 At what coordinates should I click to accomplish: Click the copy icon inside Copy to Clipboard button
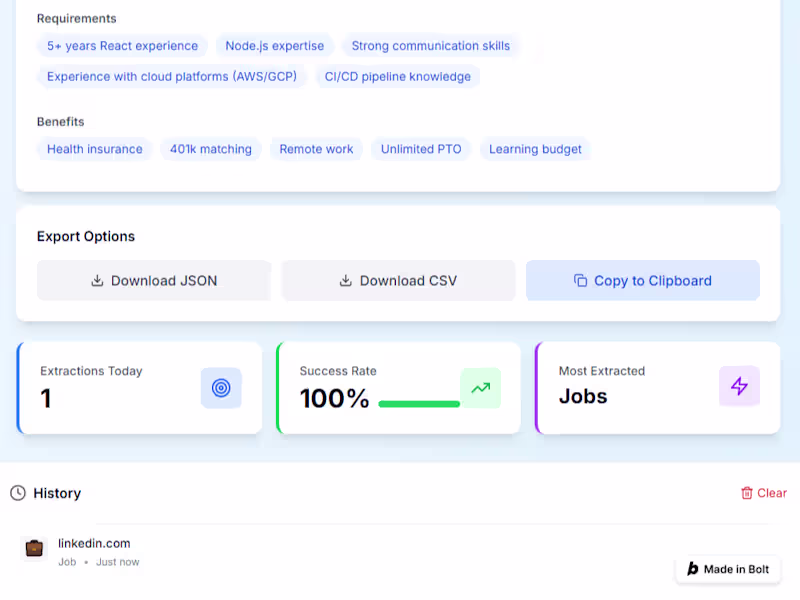coord(581,281)
